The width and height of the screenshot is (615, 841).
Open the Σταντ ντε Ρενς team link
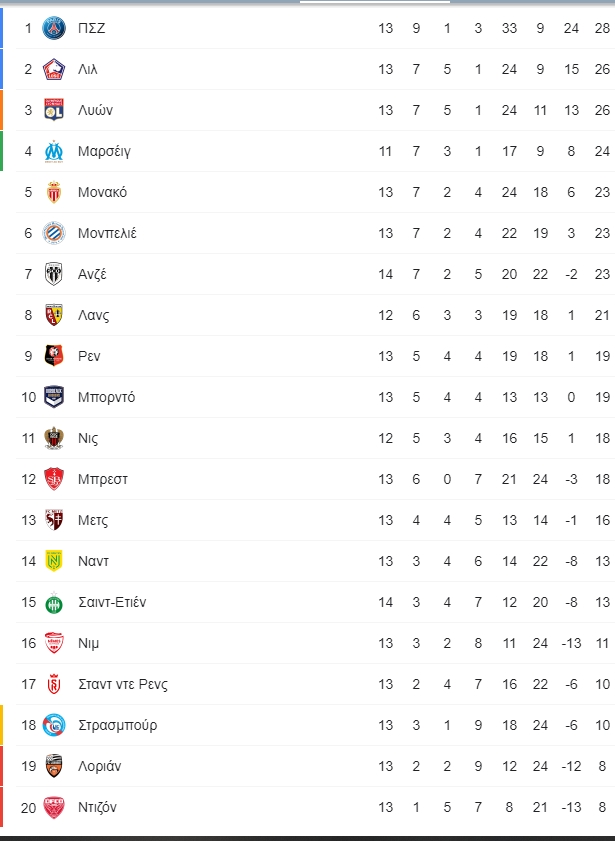pos(123,684)
